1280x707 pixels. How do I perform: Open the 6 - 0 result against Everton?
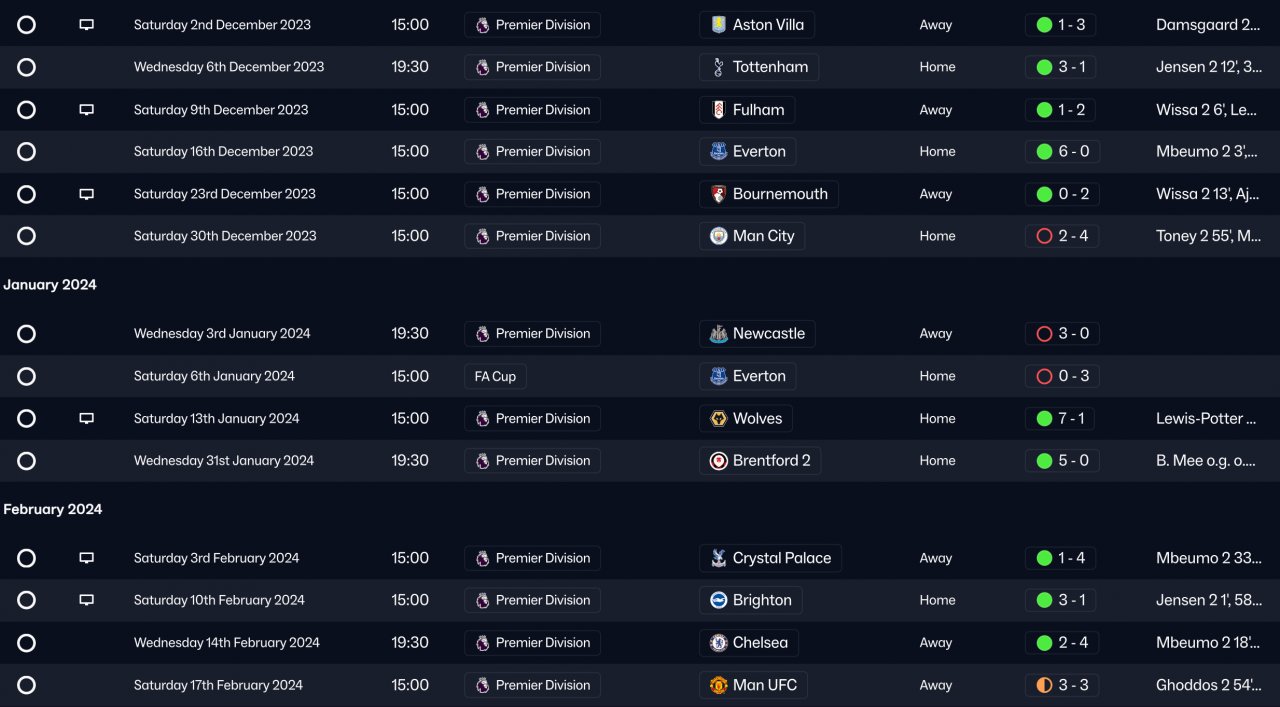pyautogui.click(x=1062, y=152)
